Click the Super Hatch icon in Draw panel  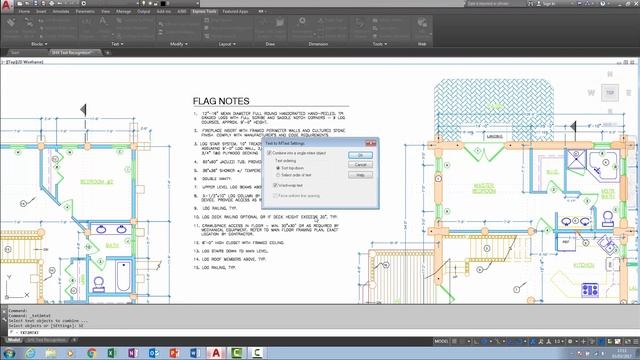280,23
